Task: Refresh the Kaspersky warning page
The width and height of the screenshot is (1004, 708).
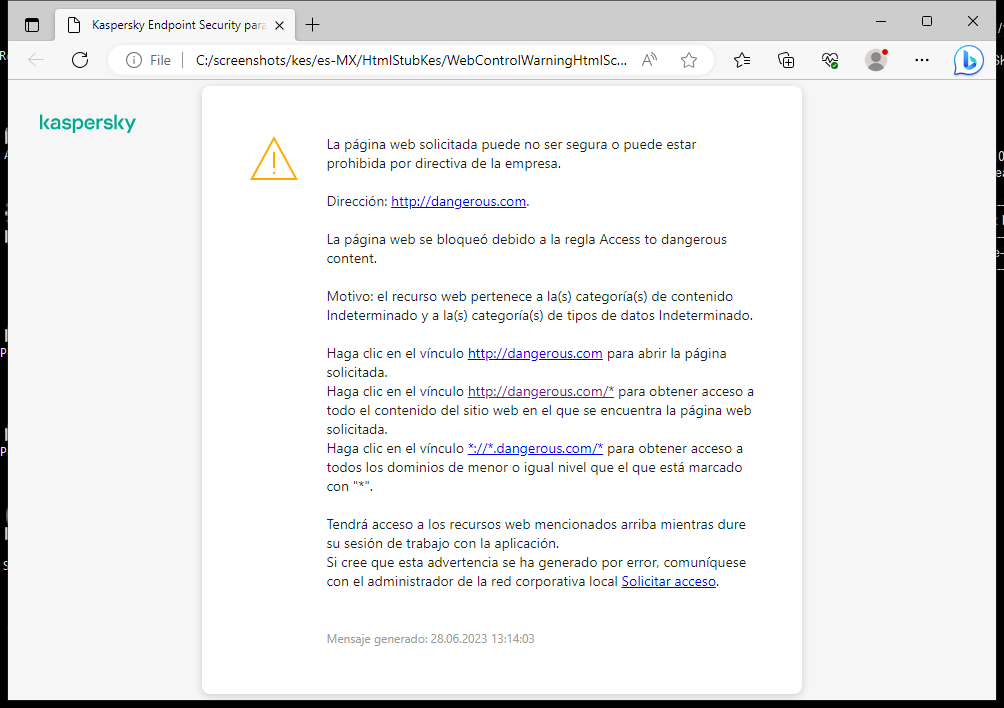Action: click(80, 60)
